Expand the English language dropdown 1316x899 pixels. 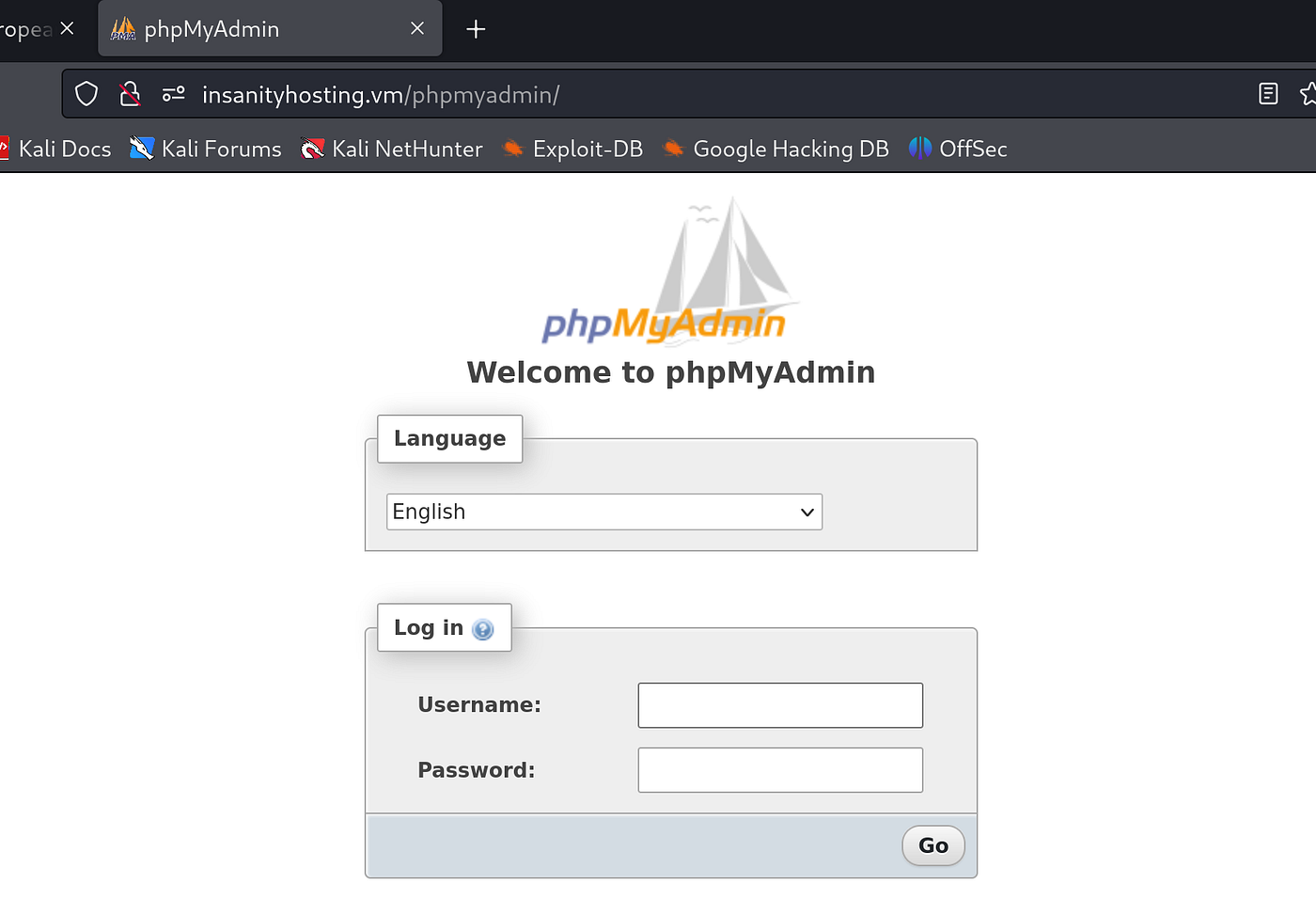coord(604,512)
